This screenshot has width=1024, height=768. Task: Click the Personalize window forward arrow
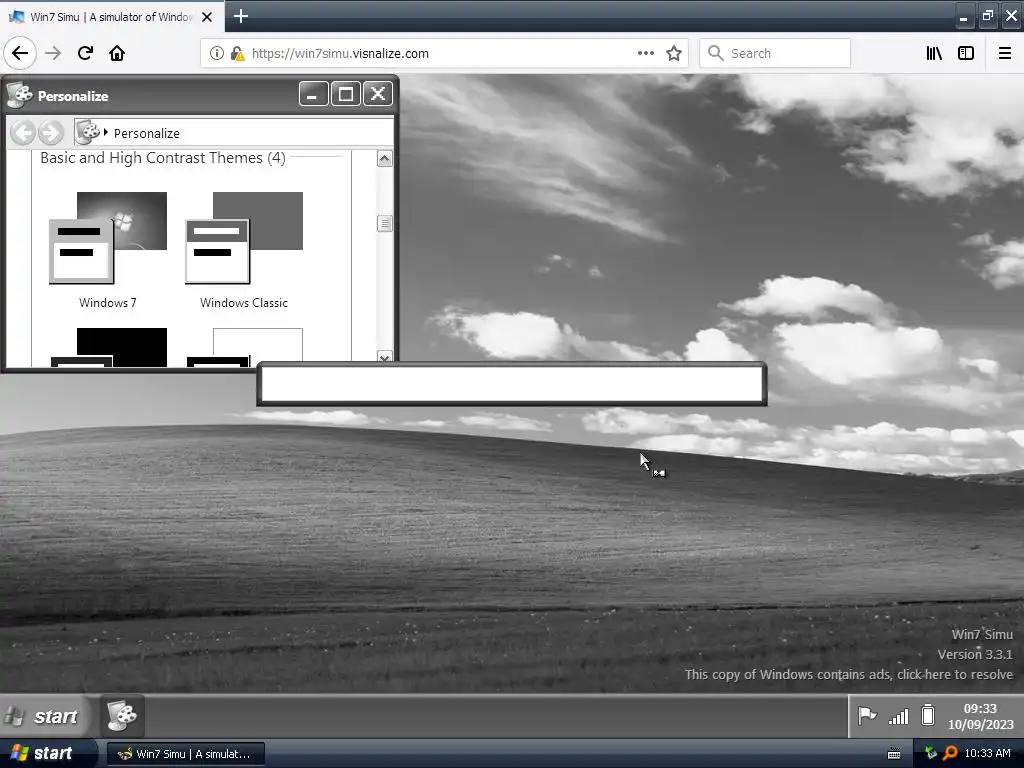click(x=51, y=133)
